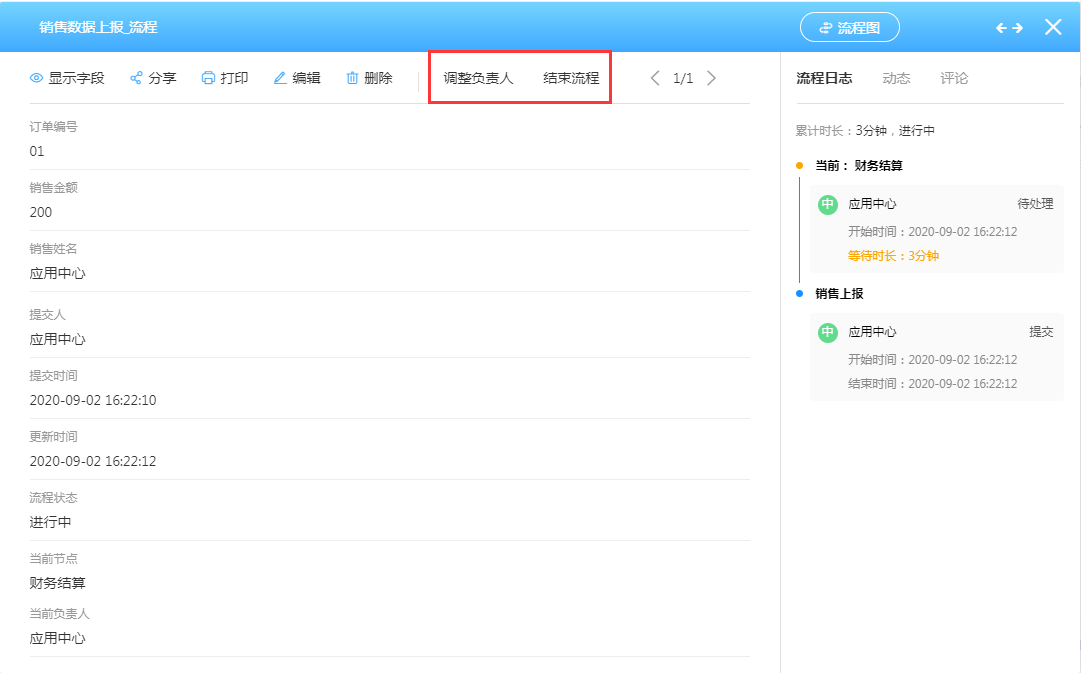Select the 当前：财务结算 timeline node

[x=858, y=166]
